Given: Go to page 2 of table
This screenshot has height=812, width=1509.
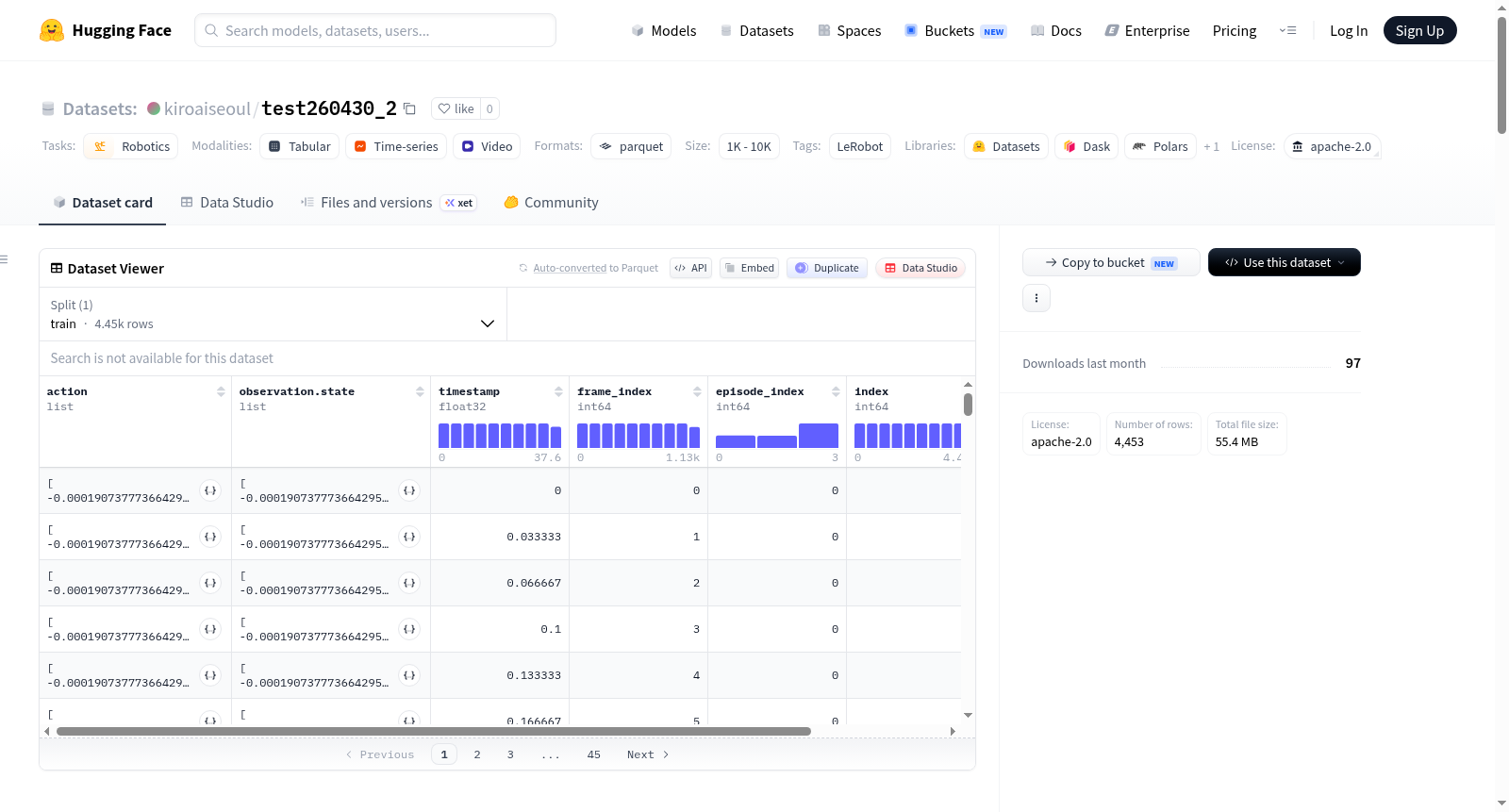Looking at the screenshot, I should coord(477,754).
